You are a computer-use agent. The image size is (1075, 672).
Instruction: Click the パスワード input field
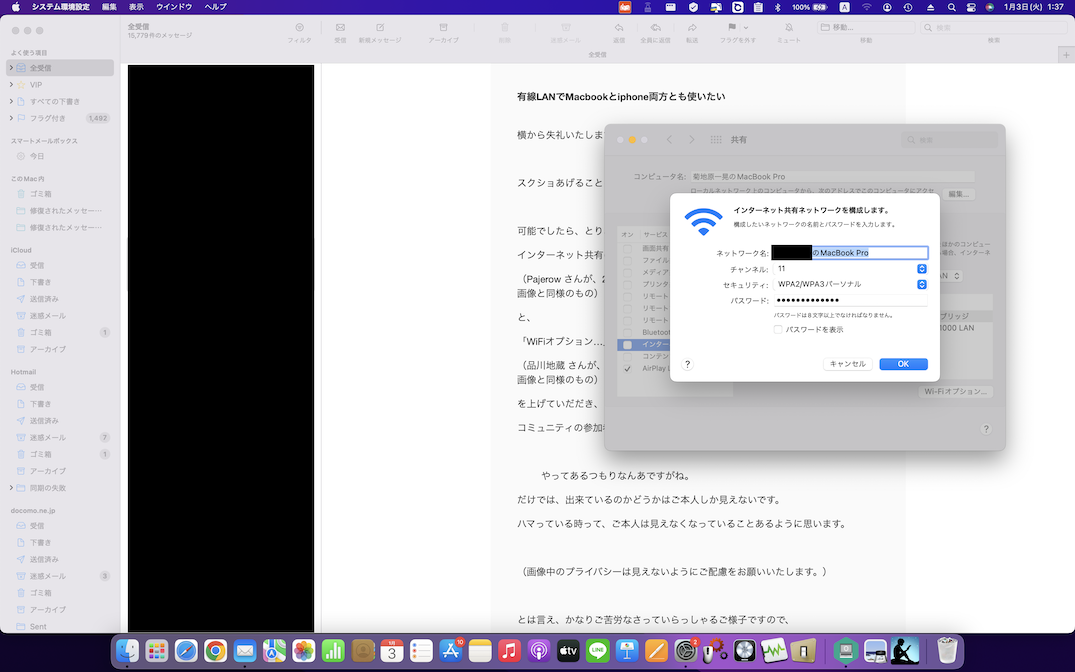click(x=849, y=301)
